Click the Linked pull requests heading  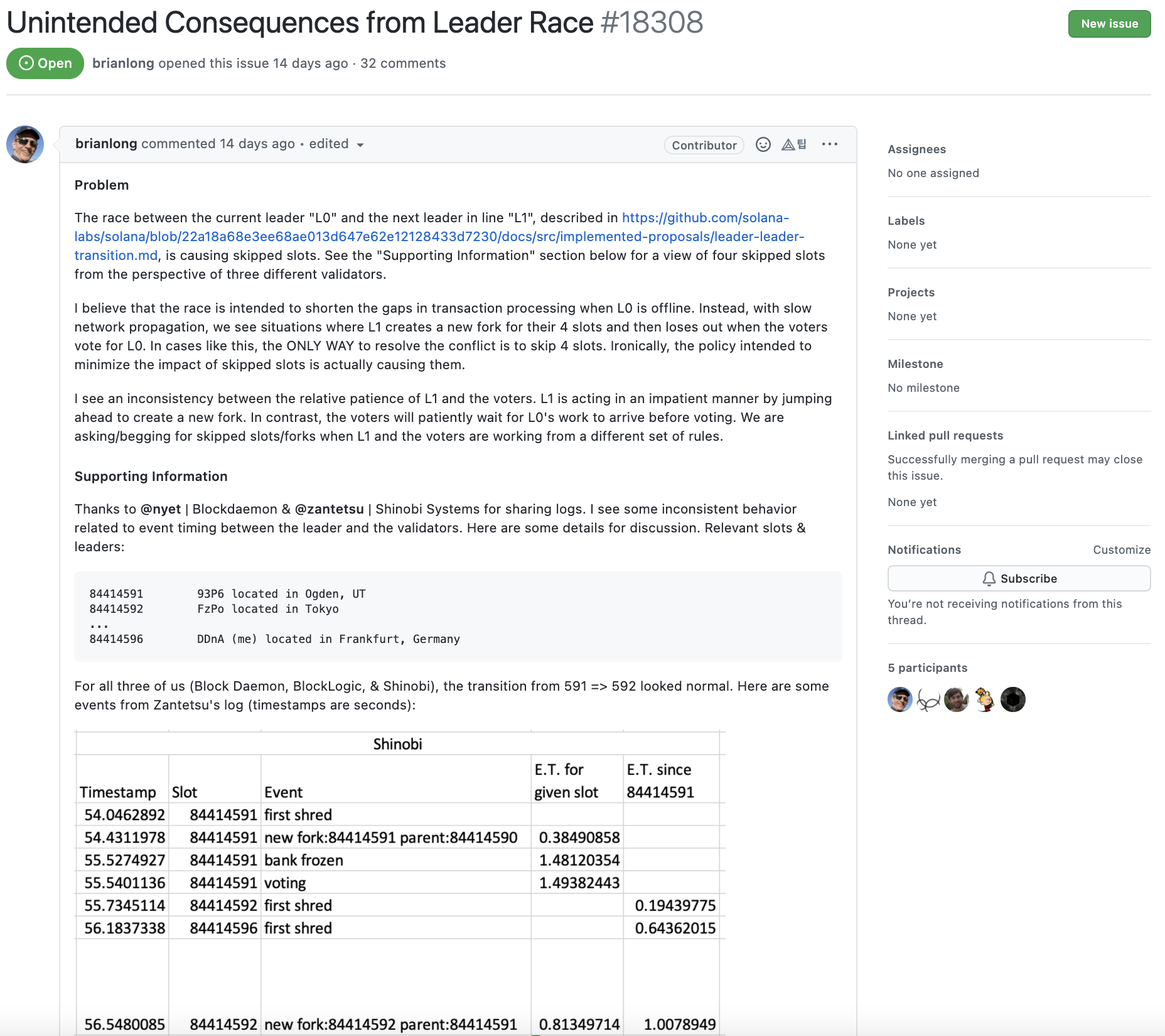click(x=945, y=436)
